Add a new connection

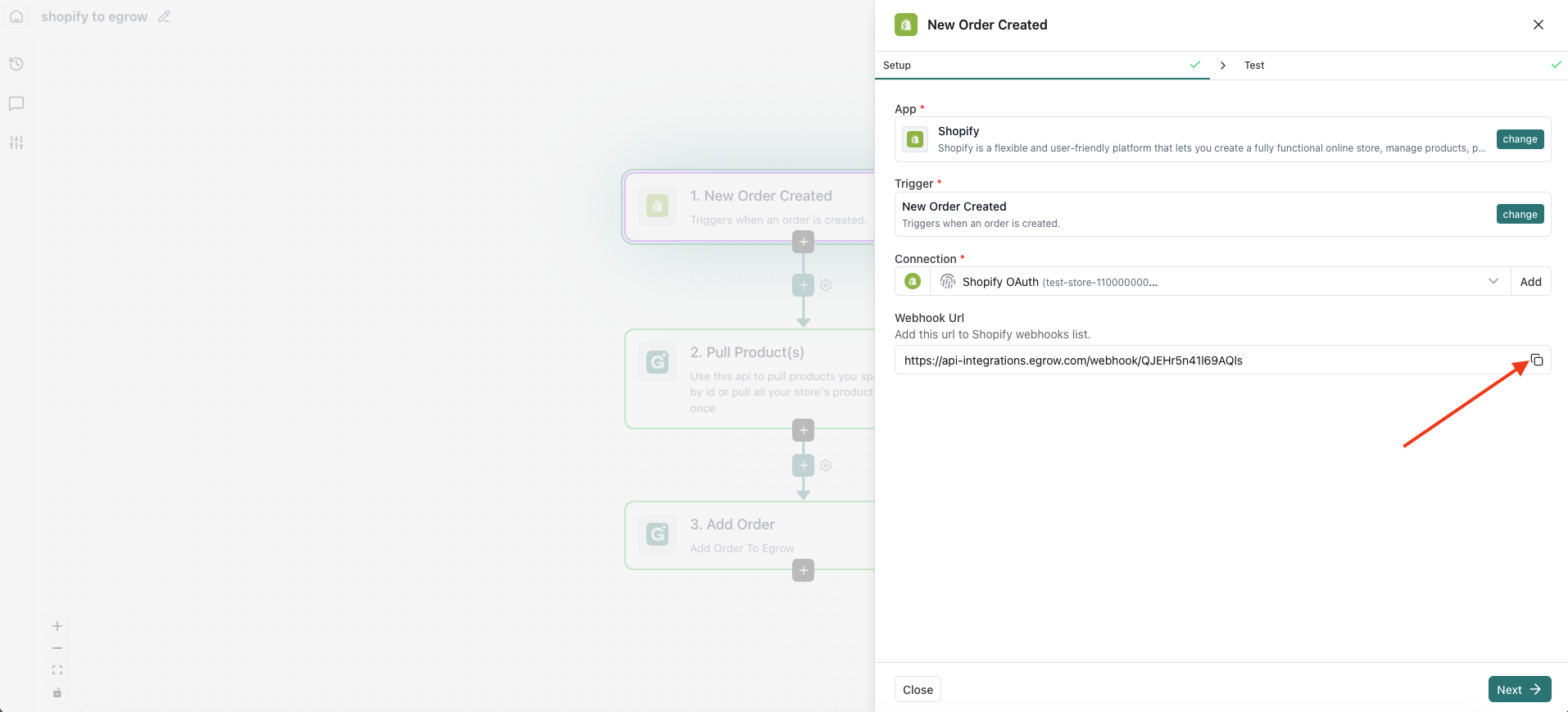1530,282
